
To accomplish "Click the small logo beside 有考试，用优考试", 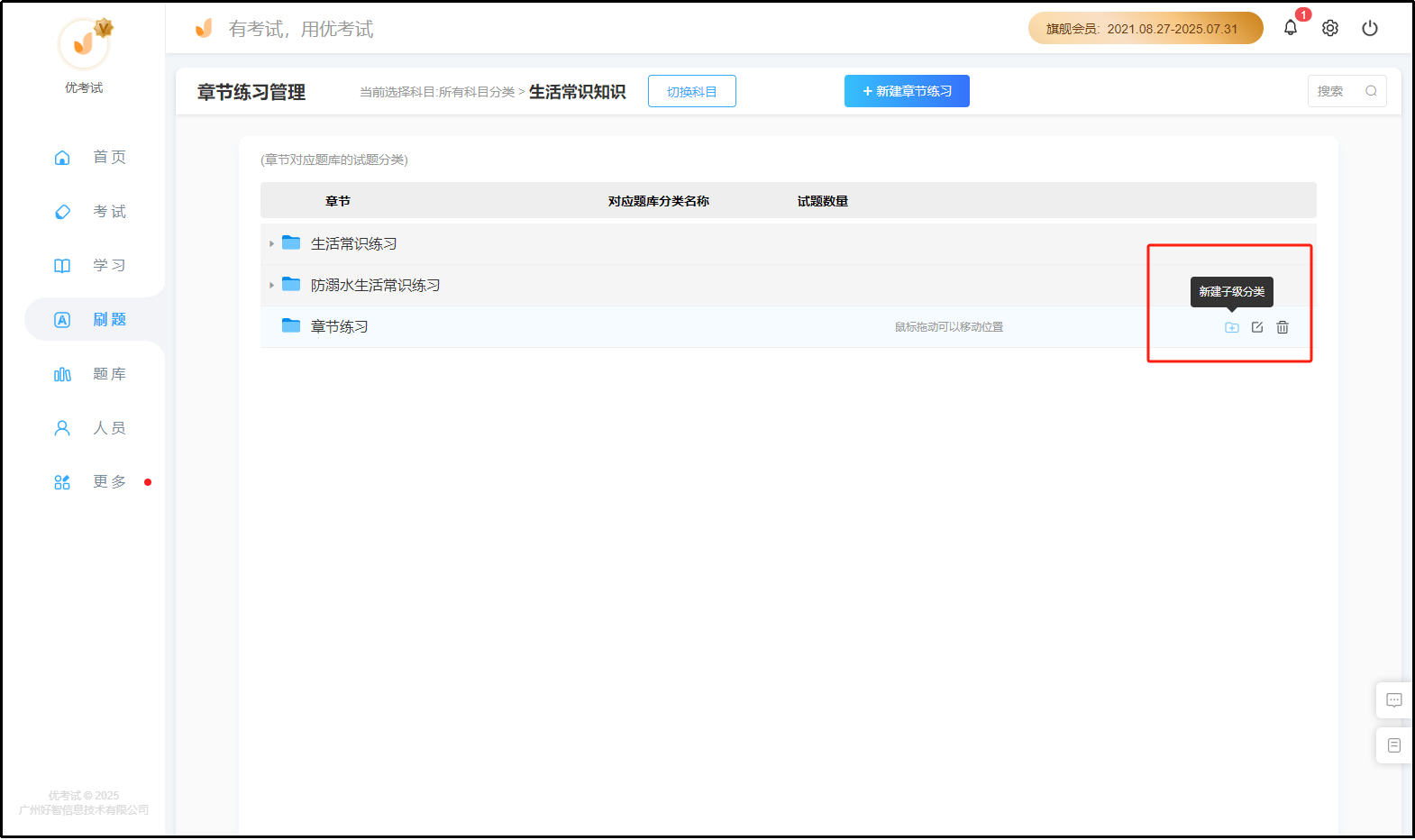I will tap(205, 28).
